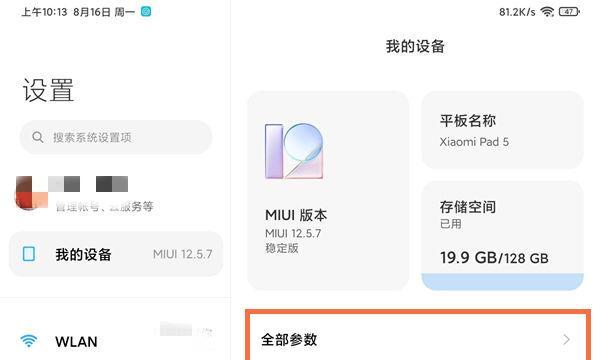This screenshot has width=600, height=360.
Task: Open the 存储空间 storage card
Action: point(502,235)
